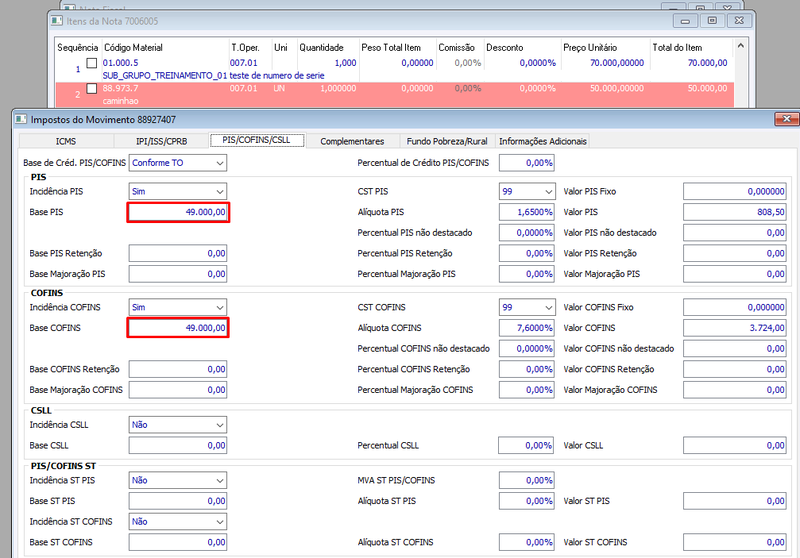Click the Base PIS input field
The image size is (800, 558).
coord(178,212)
